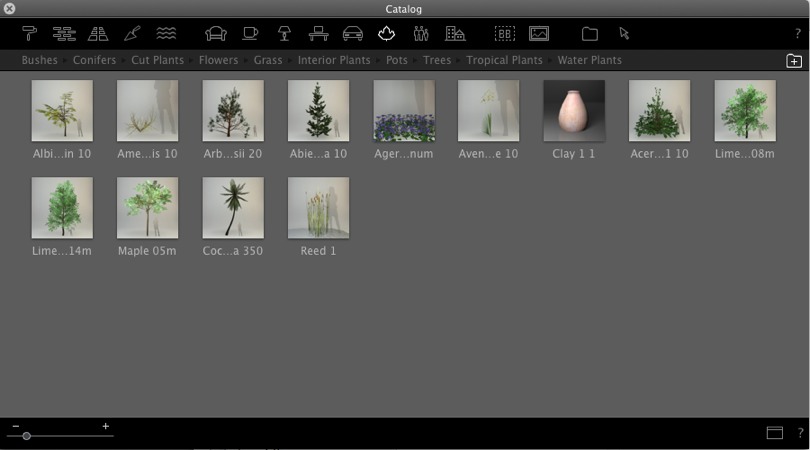
Task: Choose the Clay 1 1 pot thumbnail
Action: pyautogui.click(x=574, y=111)
